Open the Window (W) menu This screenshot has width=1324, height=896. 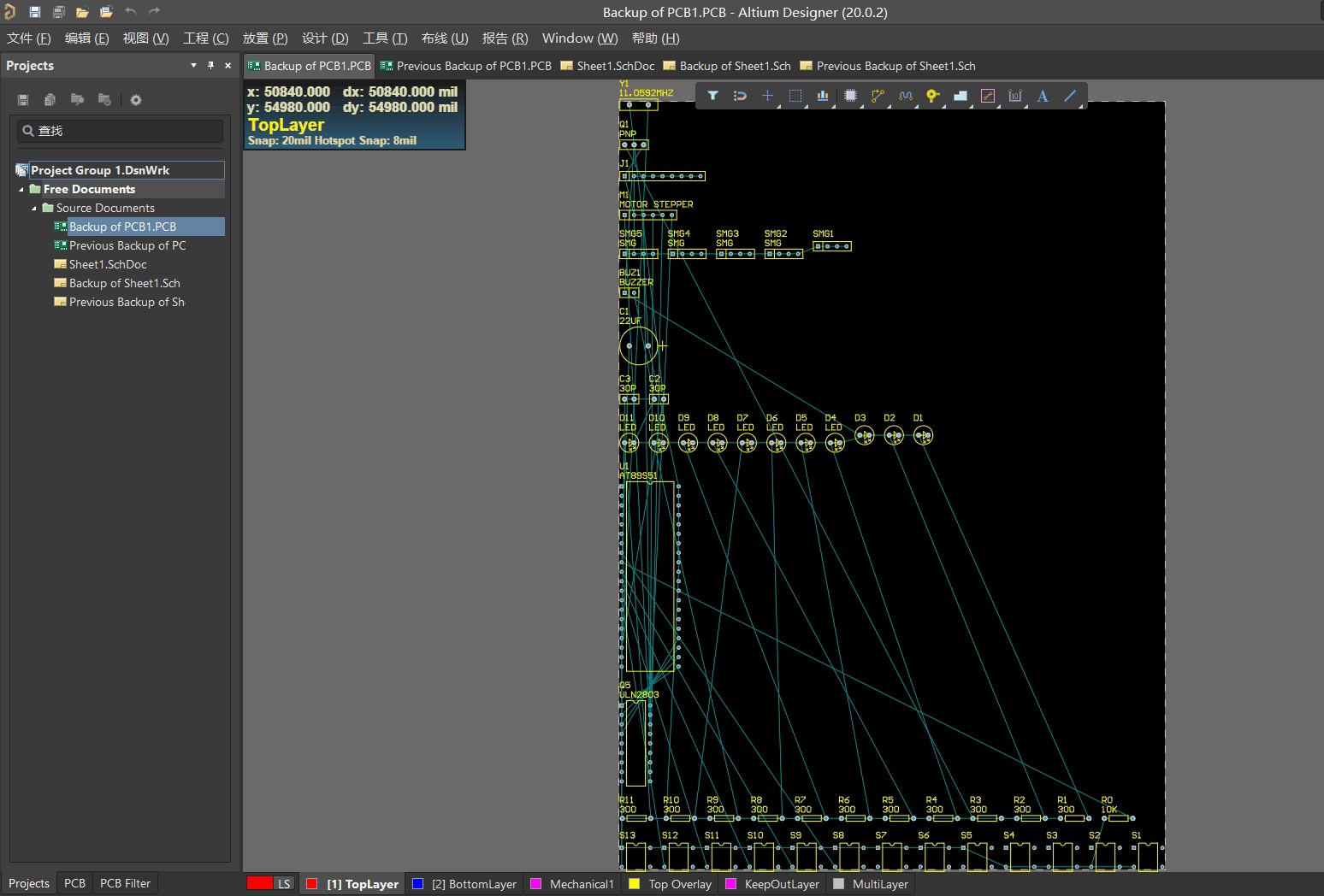pos(580,38)
